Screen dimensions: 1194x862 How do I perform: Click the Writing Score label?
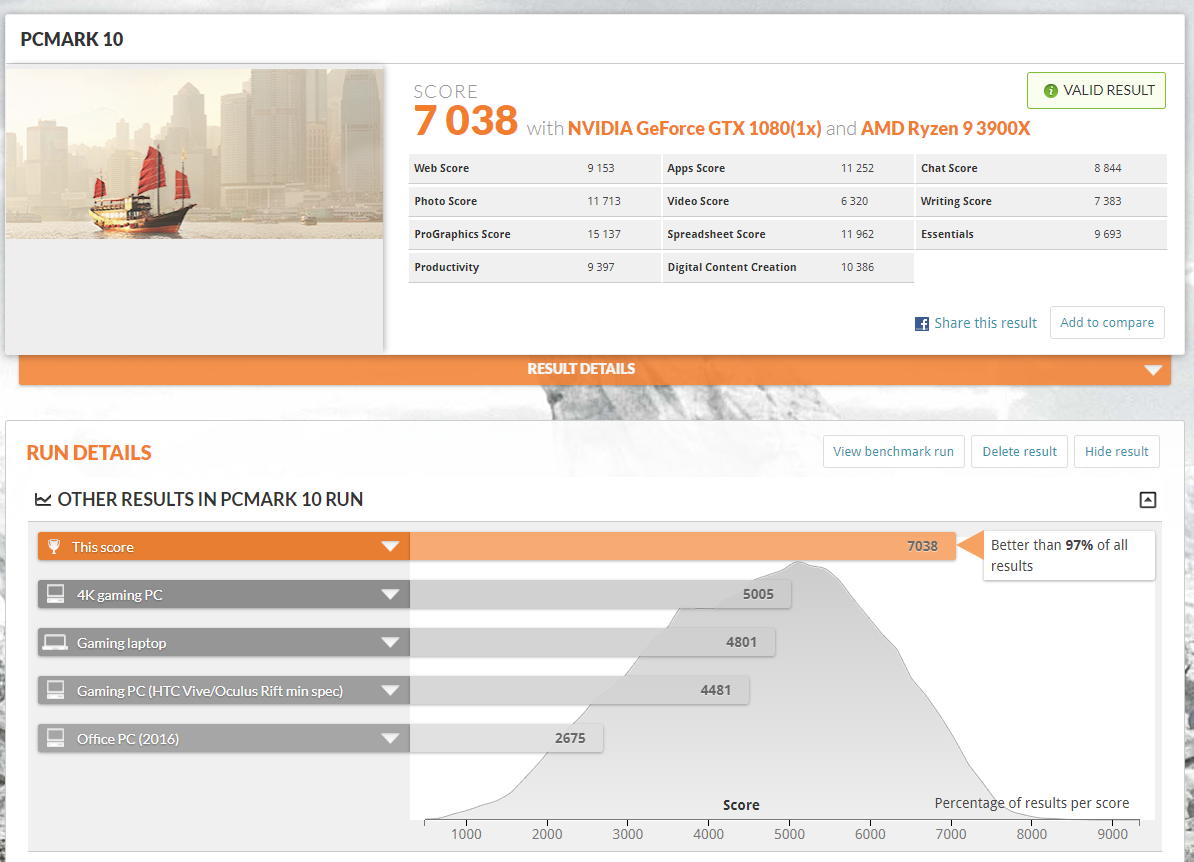point(956,202)
